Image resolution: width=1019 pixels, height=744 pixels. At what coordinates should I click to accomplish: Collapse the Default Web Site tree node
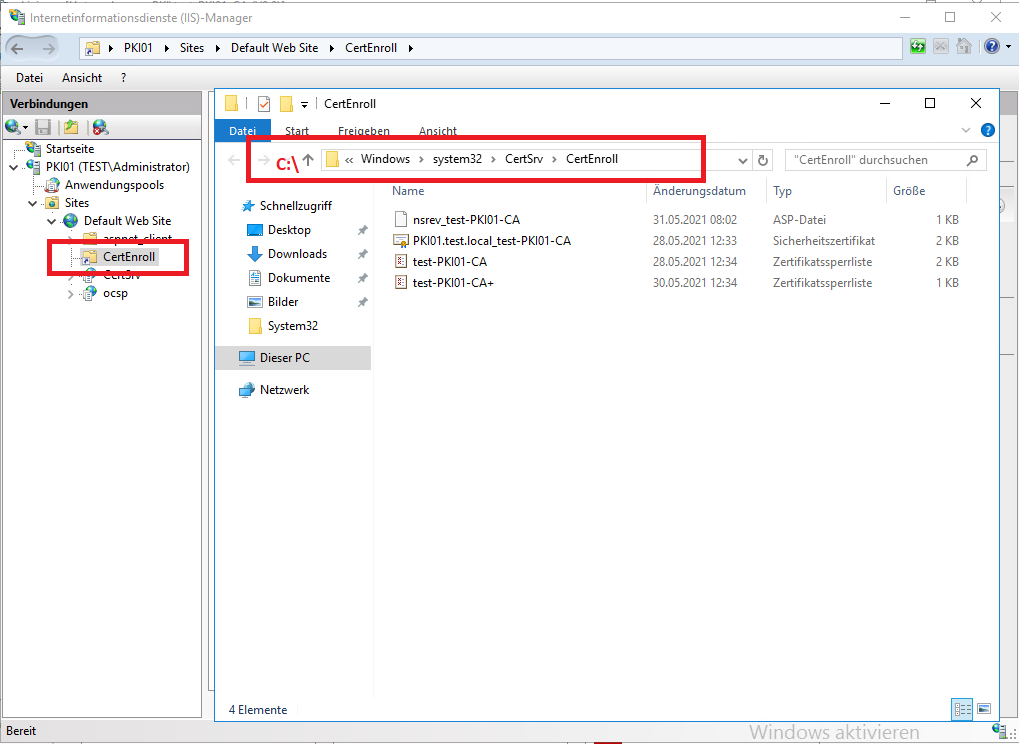[x=51, y=221]
